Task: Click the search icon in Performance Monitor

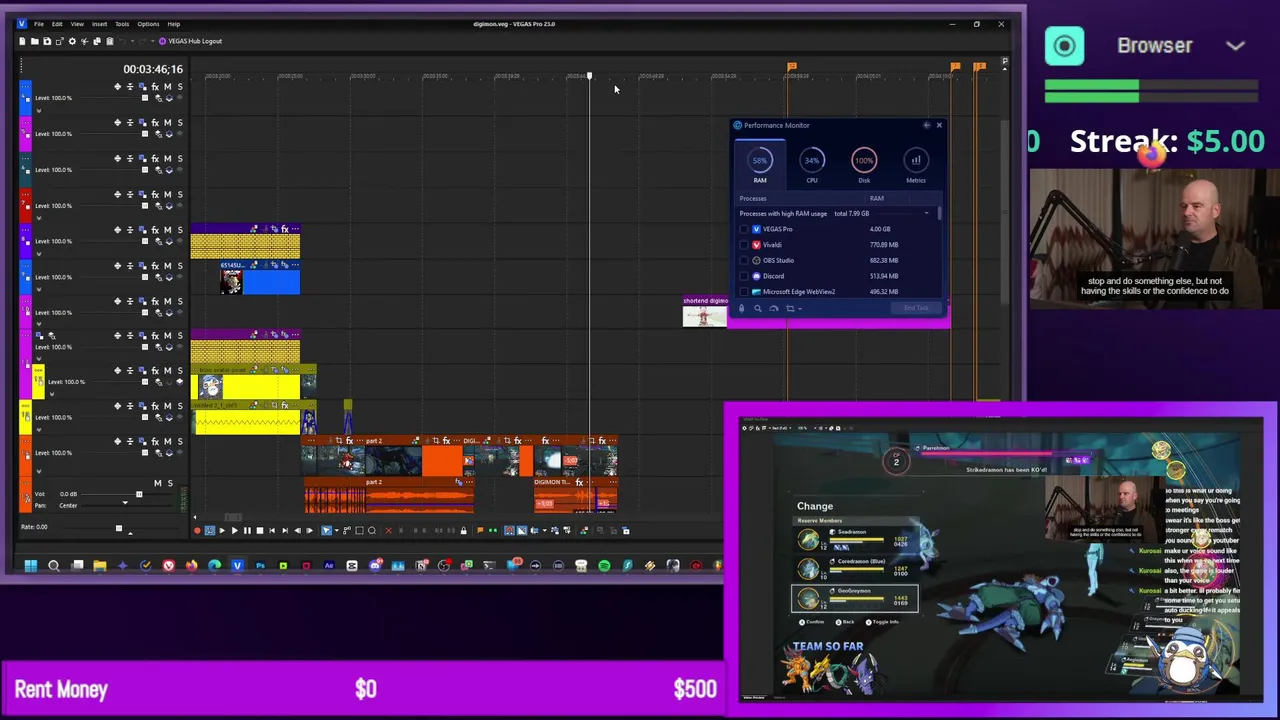Action: tap(757, 308)
